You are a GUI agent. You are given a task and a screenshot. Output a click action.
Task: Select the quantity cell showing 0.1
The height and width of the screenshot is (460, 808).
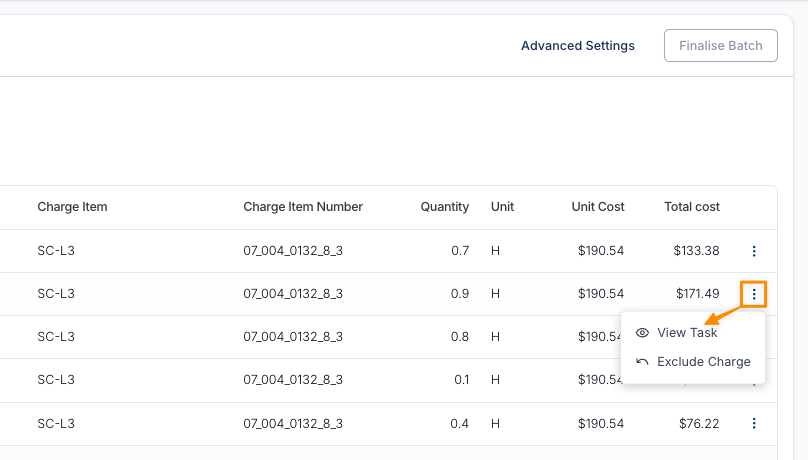click(x=460, y=380)
